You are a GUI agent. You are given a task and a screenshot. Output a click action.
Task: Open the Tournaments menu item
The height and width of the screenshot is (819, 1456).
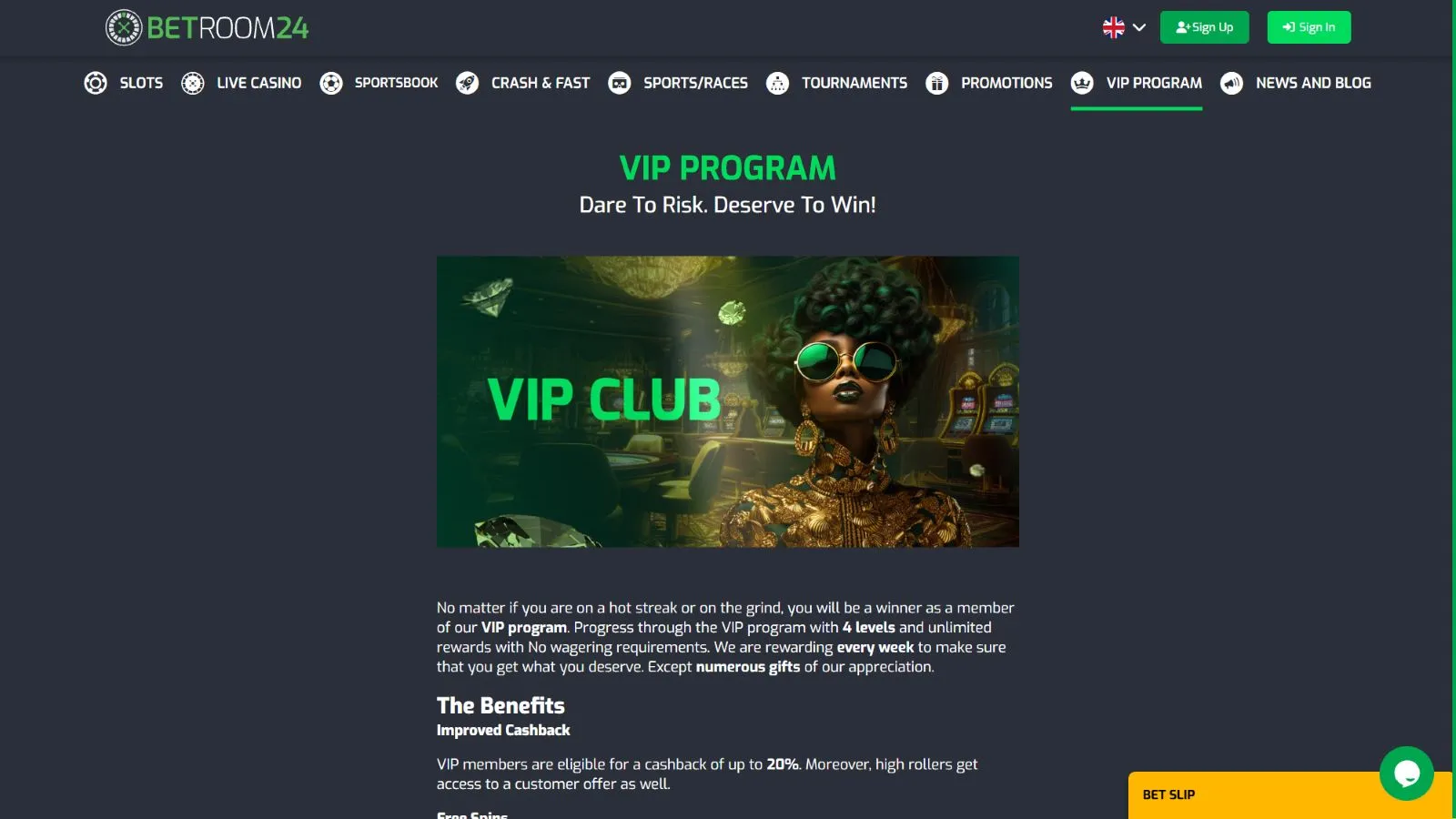pyautogui.click(x=854, y=83)
